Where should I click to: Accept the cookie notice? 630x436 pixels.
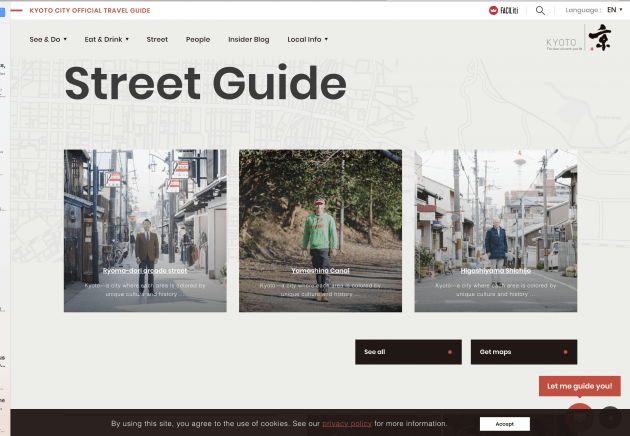pos(505,424)
